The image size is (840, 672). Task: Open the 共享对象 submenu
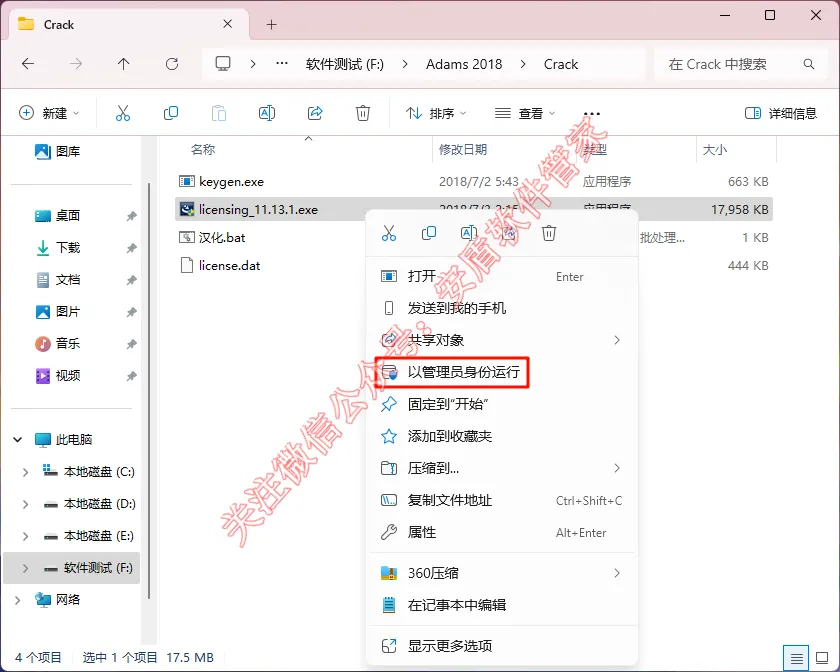point(502,340)
